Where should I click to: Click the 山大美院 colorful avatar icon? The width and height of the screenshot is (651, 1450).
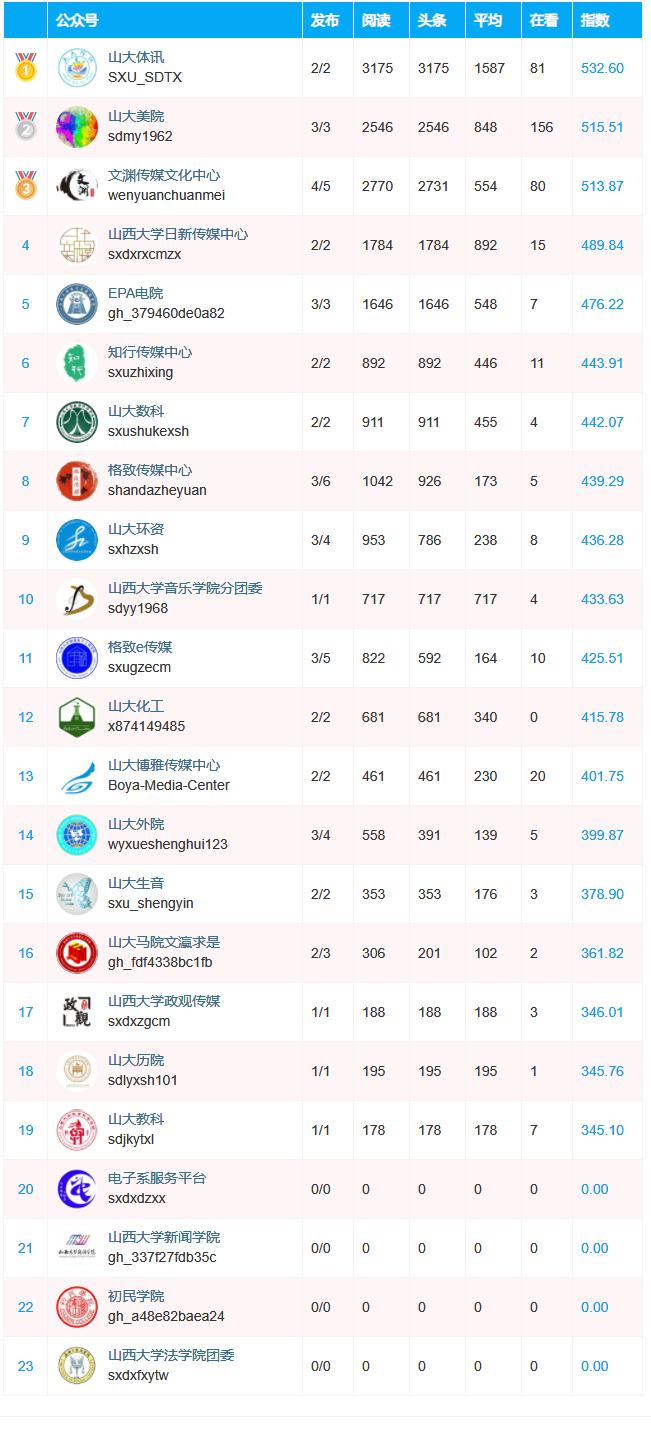[x=77, y=127]
